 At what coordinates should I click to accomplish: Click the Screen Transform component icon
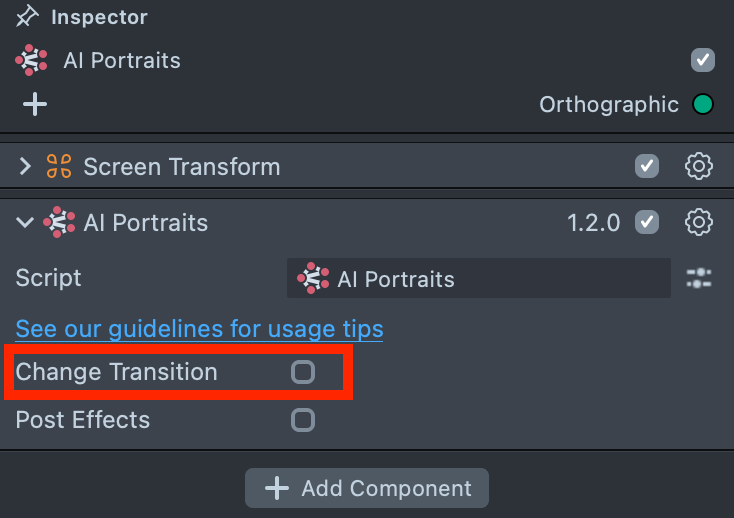(x=59, y=167)
